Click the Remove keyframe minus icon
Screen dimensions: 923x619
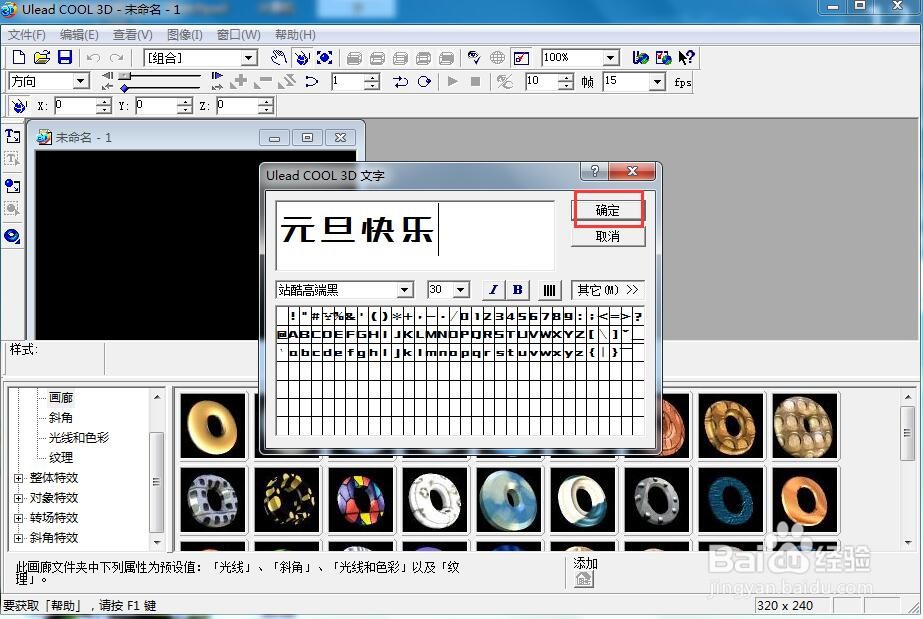[x=263, y=81]
